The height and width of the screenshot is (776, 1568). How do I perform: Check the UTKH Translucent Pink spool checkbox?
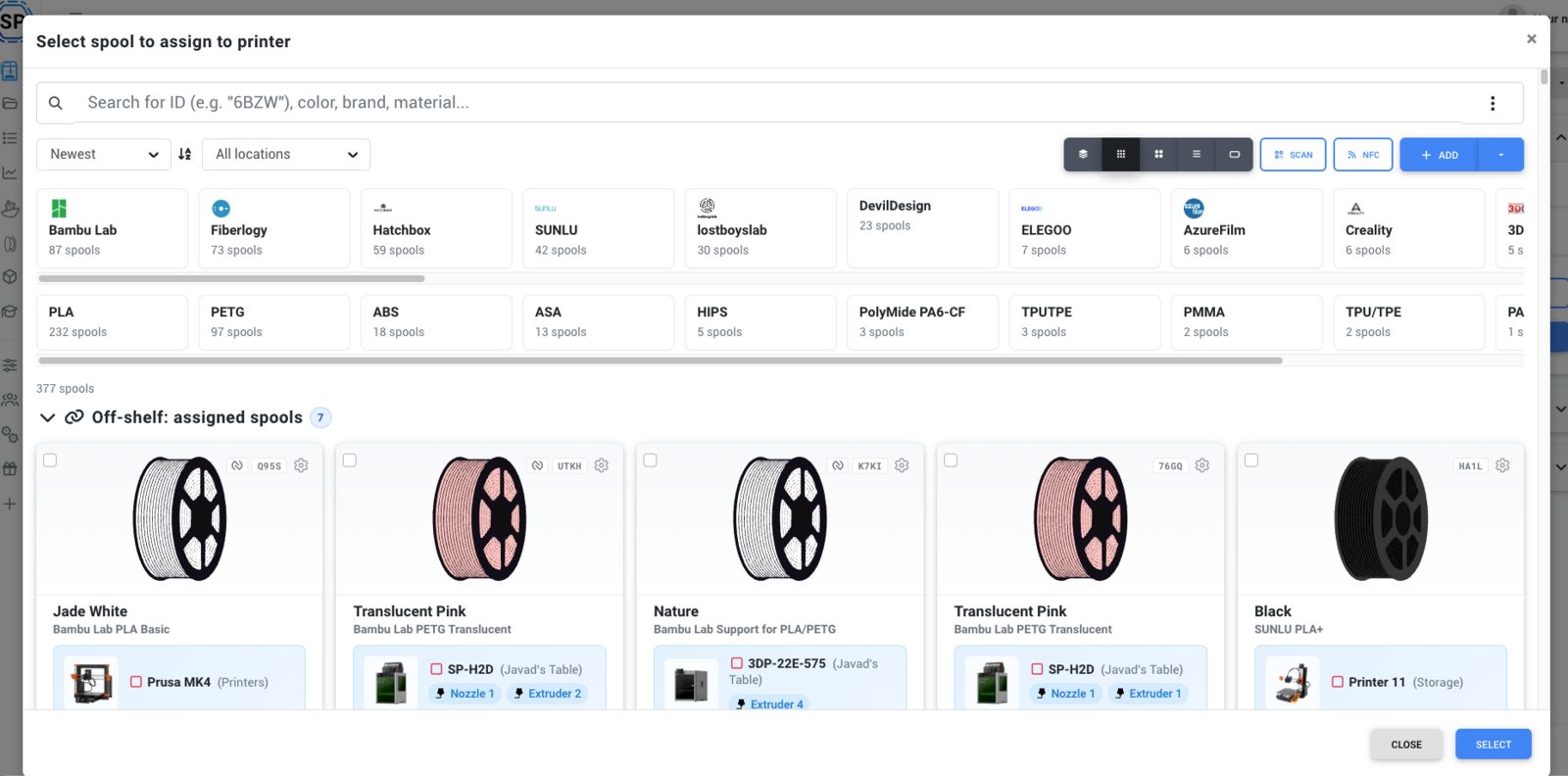click(350, 461)
